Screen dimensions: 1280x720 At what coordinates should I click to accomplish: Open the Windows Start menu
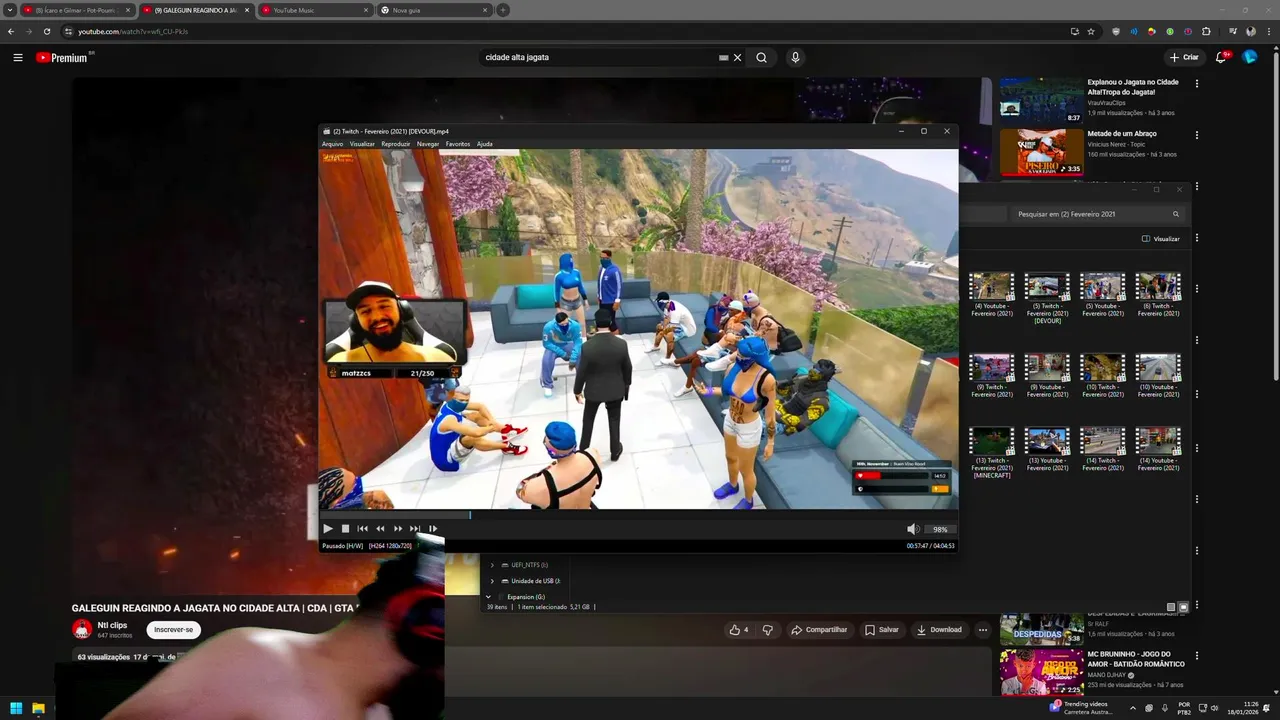coord(16,708)
